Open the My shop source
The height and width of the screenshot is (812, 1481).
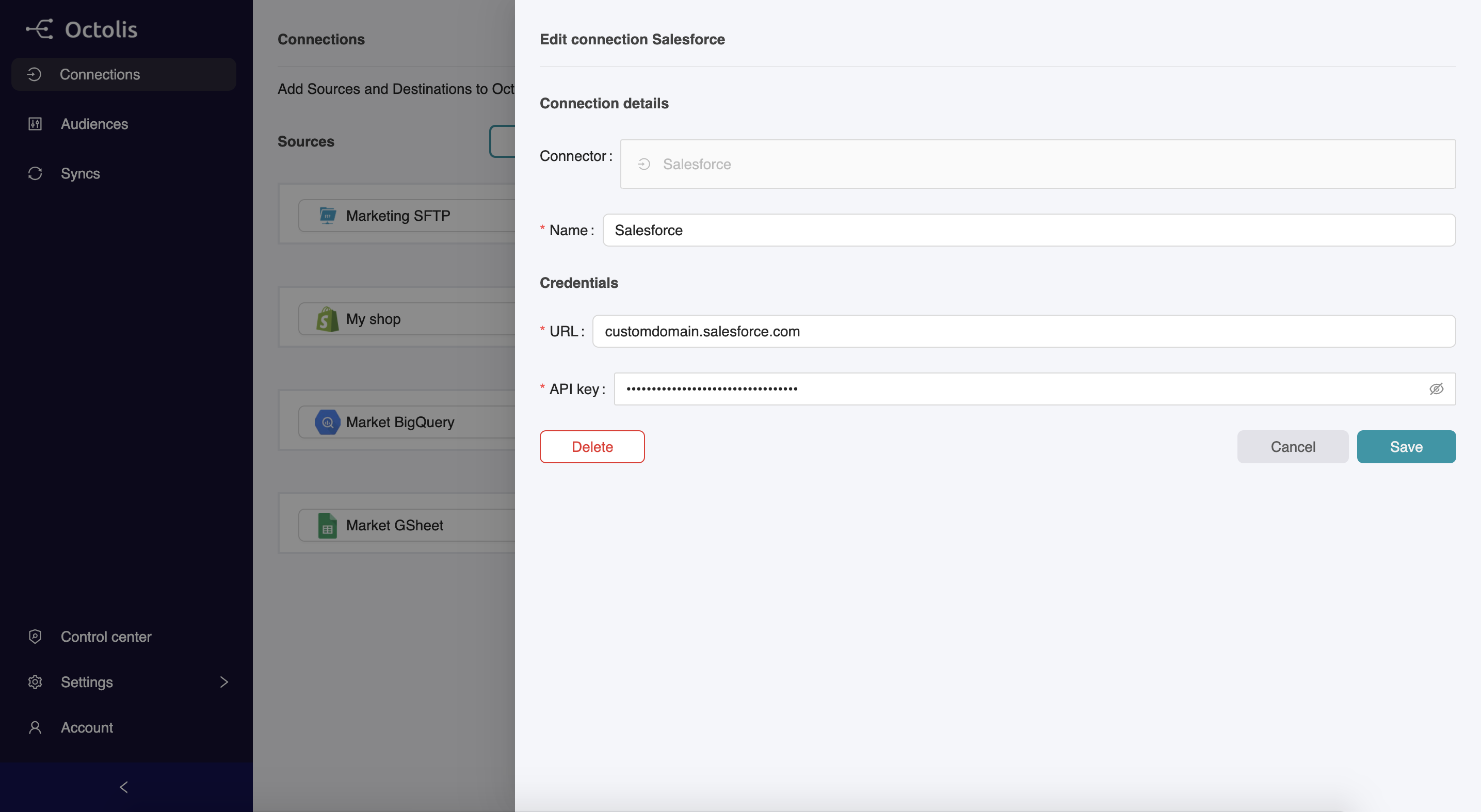click(407, 319)
